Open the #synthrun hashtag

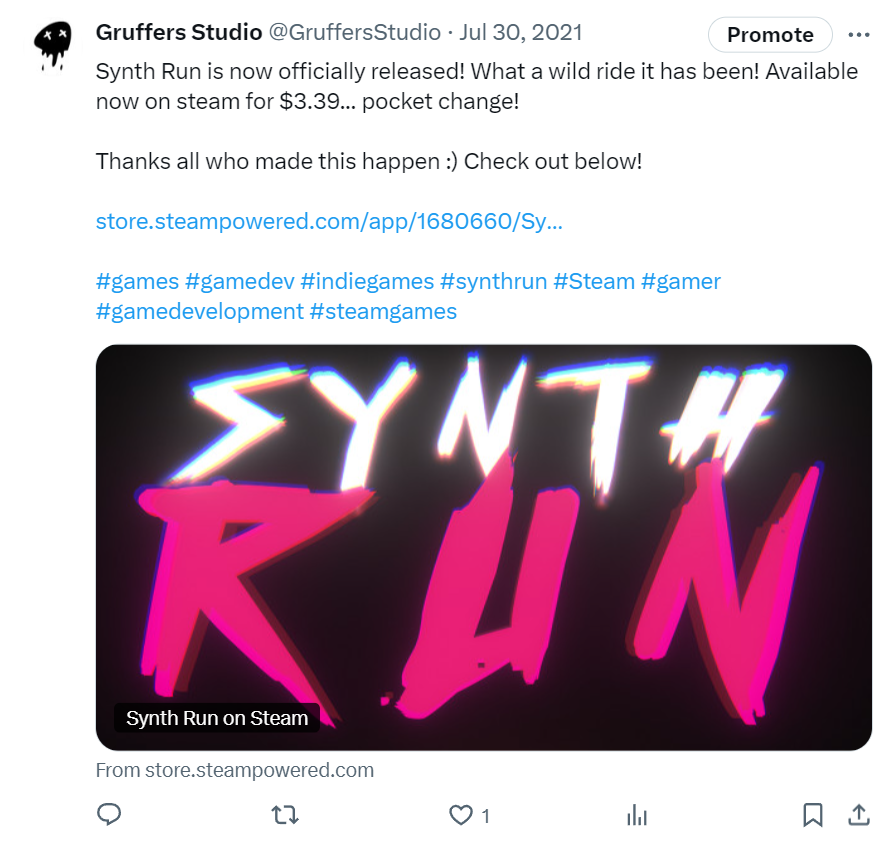click(x=493, y=281)
